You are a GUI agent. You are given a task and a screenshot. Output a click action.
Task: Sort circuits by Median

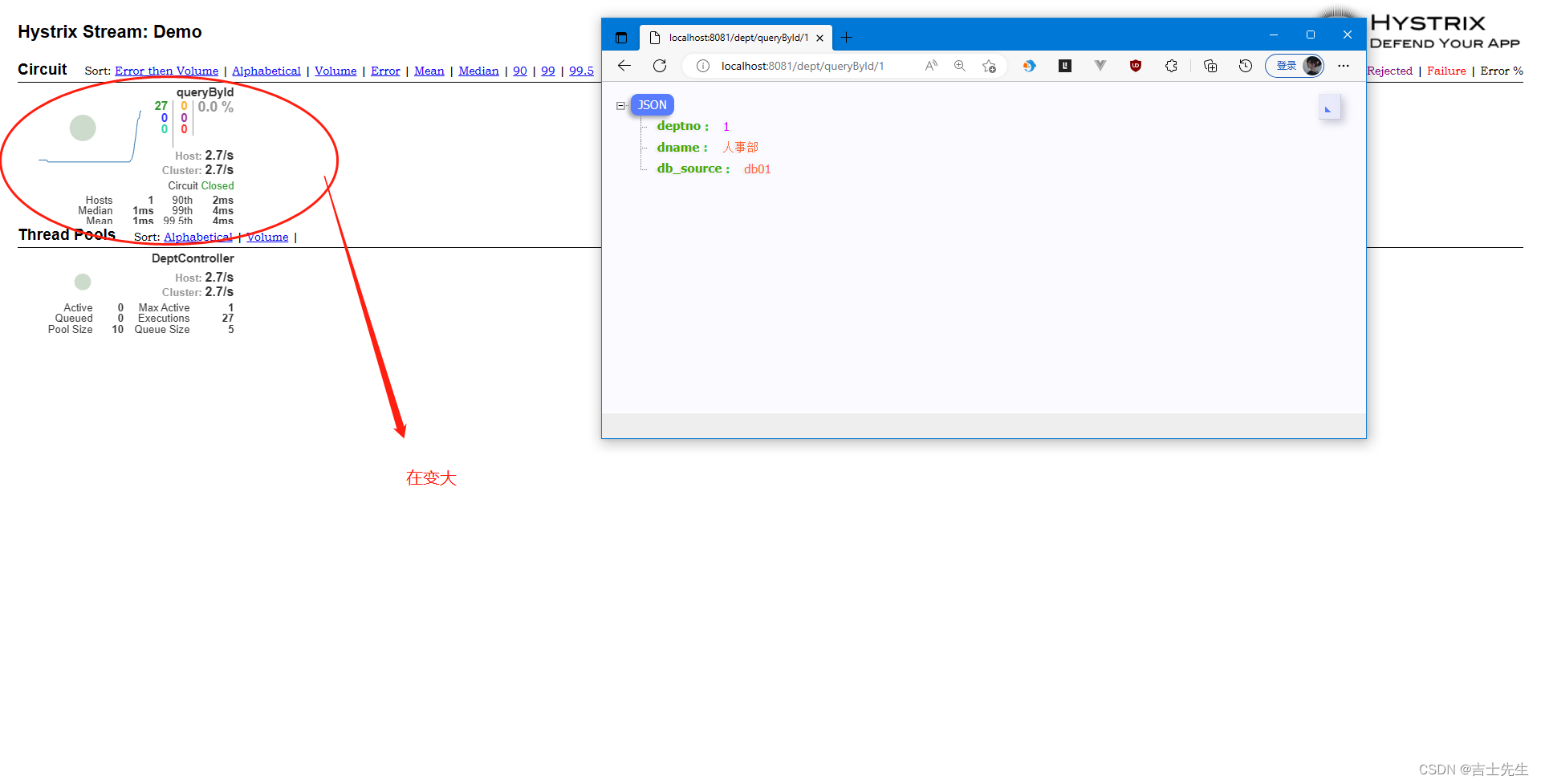point(478,71)
